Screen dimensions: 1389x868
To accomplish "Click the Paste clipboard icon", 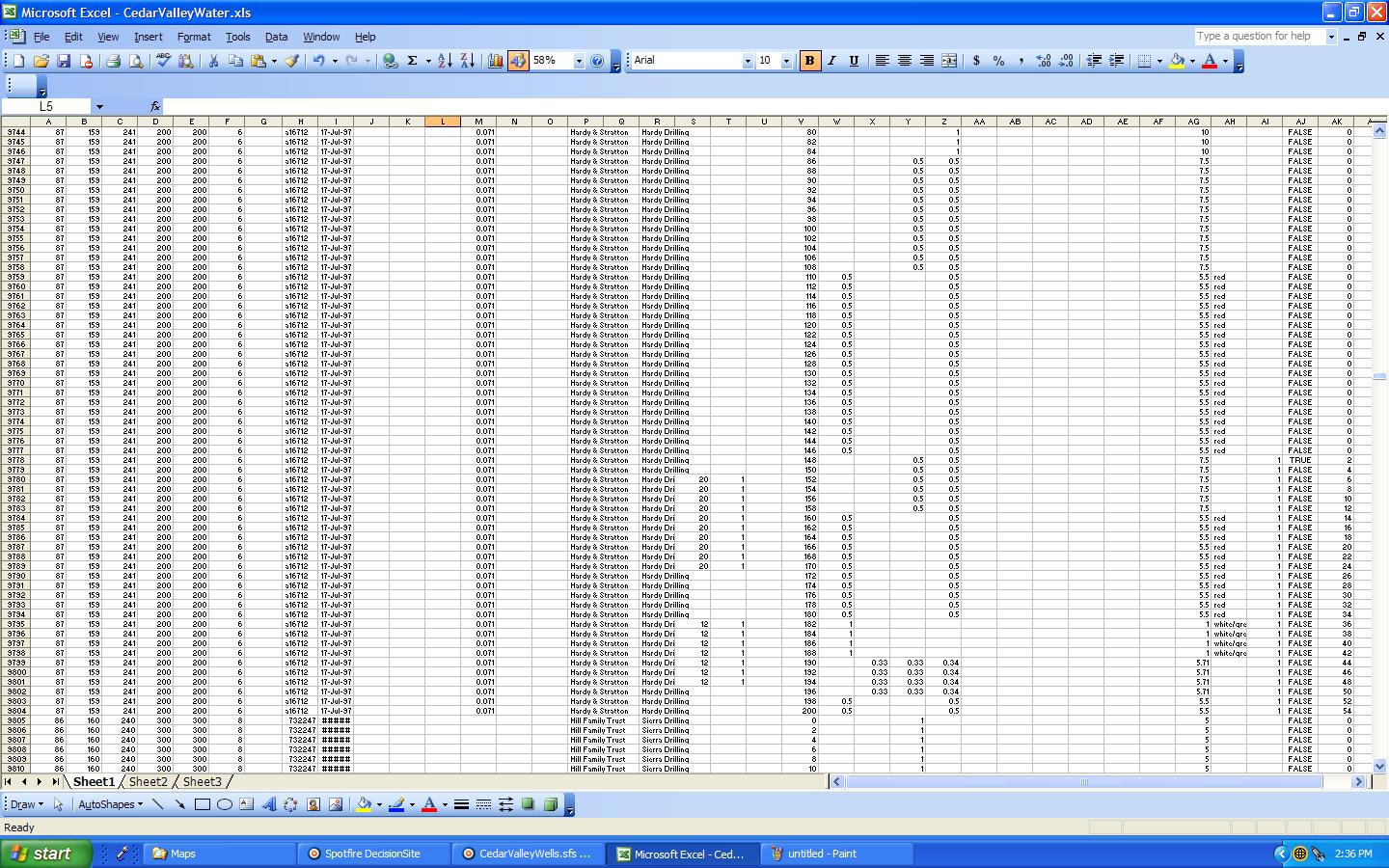I will tap(258, 61).
